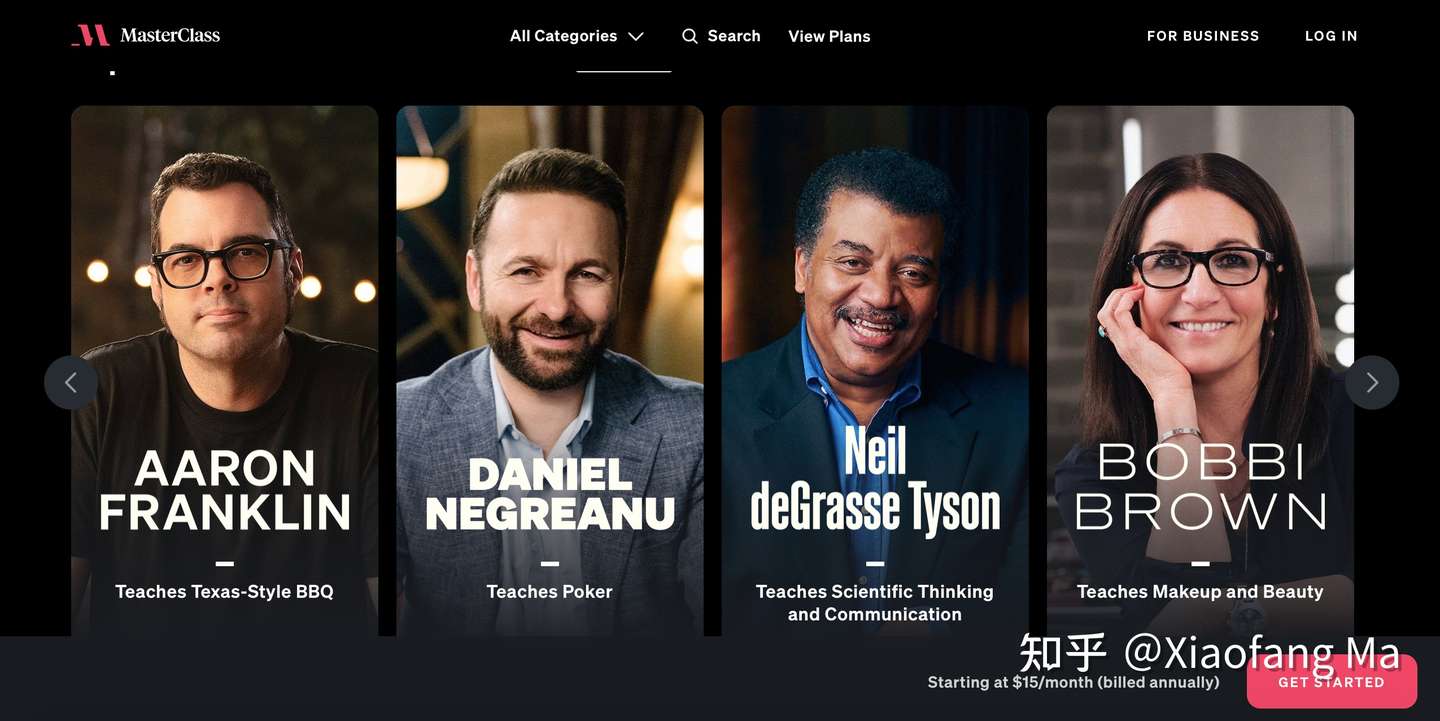Go to For Business page
Image resolution: width=1440 pixels, height=721 pixels.
click(x=1203, y=36)
